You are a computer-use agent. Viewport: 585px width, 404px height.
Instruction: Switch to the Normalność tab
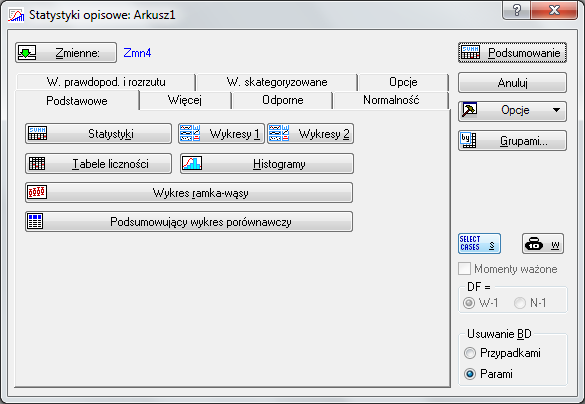[391, 100]
